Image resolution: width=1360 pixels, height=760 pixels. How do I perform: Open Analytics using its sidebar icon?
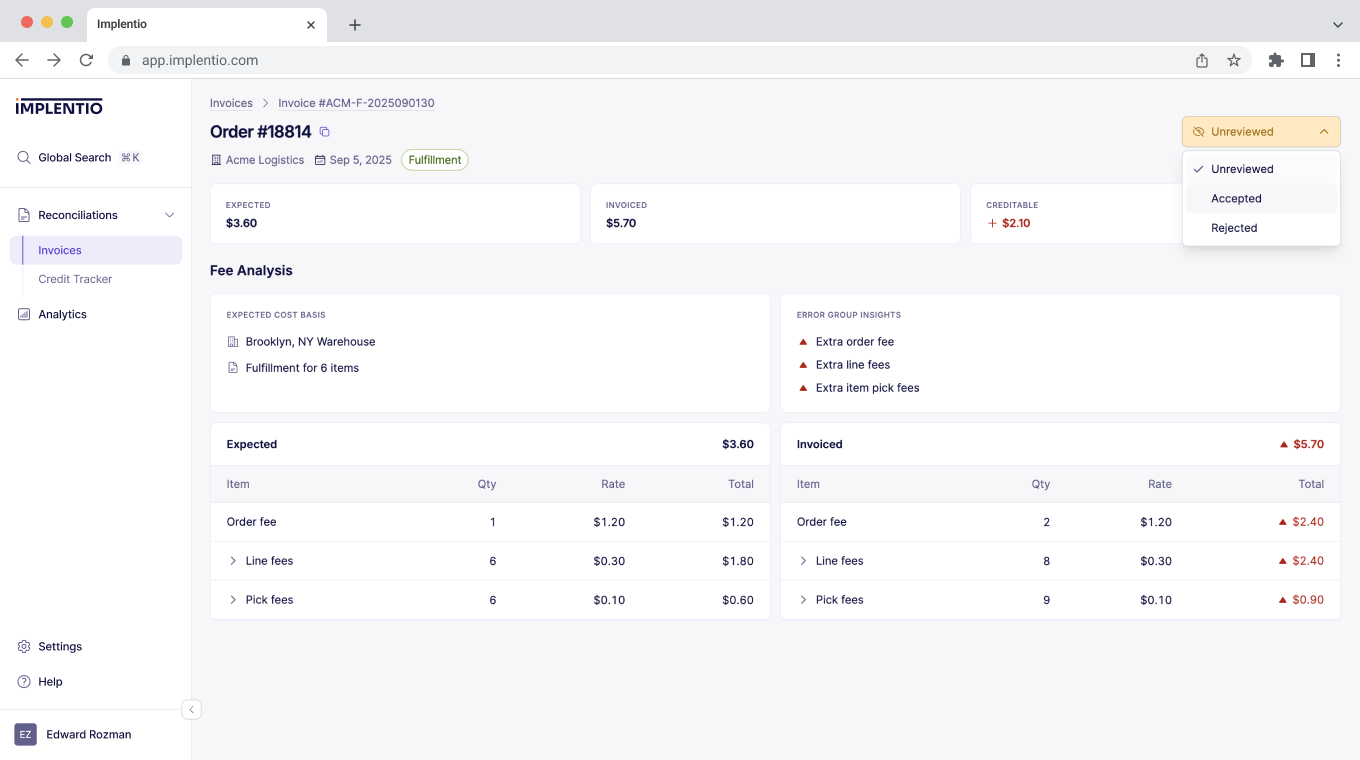point(22,314)
